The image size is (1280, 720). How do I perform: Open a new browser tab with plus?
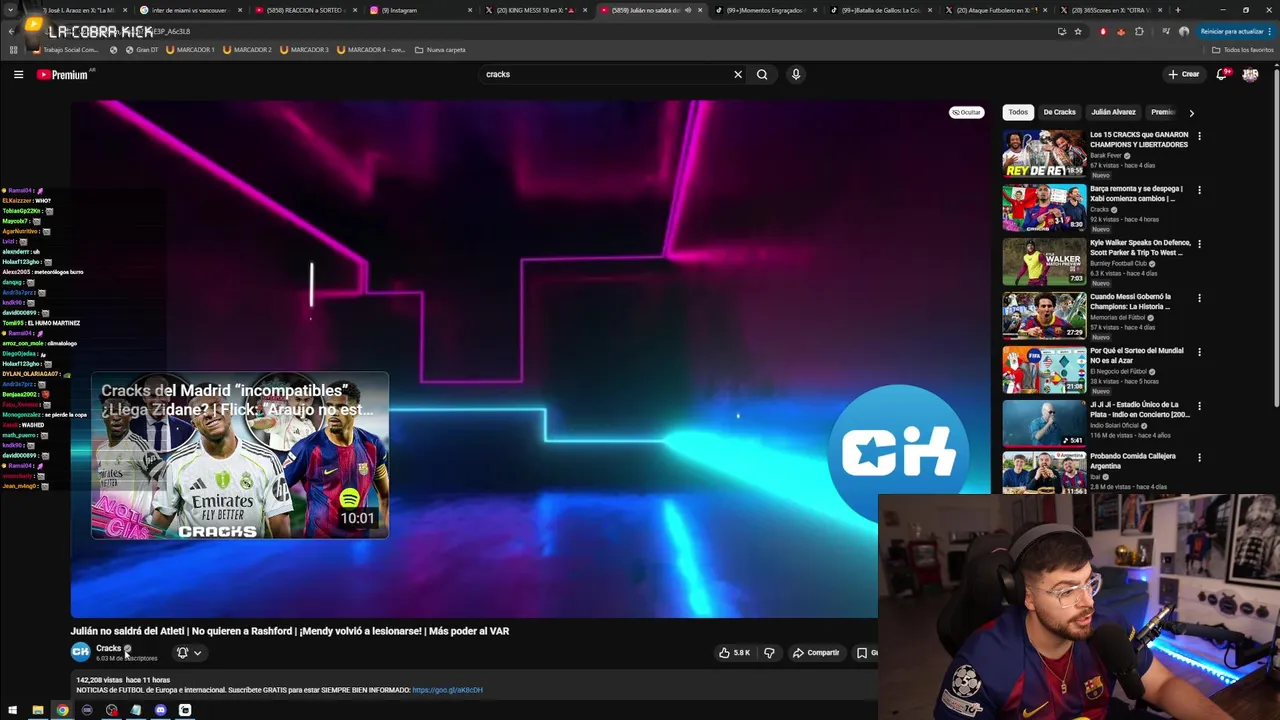point(1177,10)
